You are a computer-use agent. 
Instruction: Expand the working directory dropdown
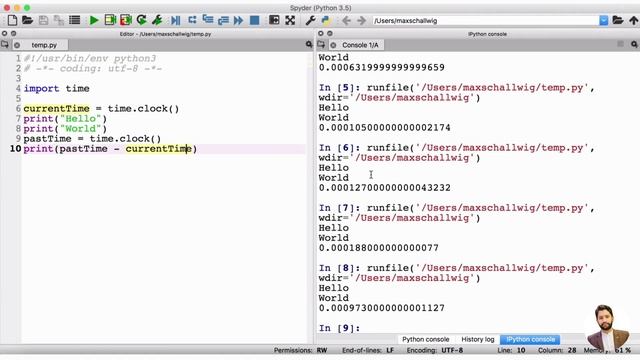tap(604, 20)
